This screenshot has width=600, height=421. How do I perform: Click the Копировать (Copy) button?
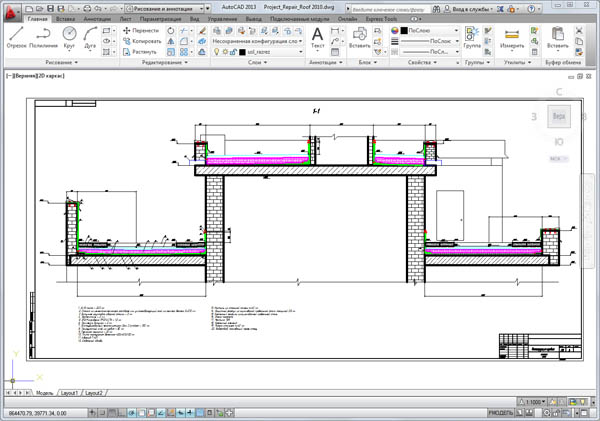pyautogui.click(x=141, y=41)
